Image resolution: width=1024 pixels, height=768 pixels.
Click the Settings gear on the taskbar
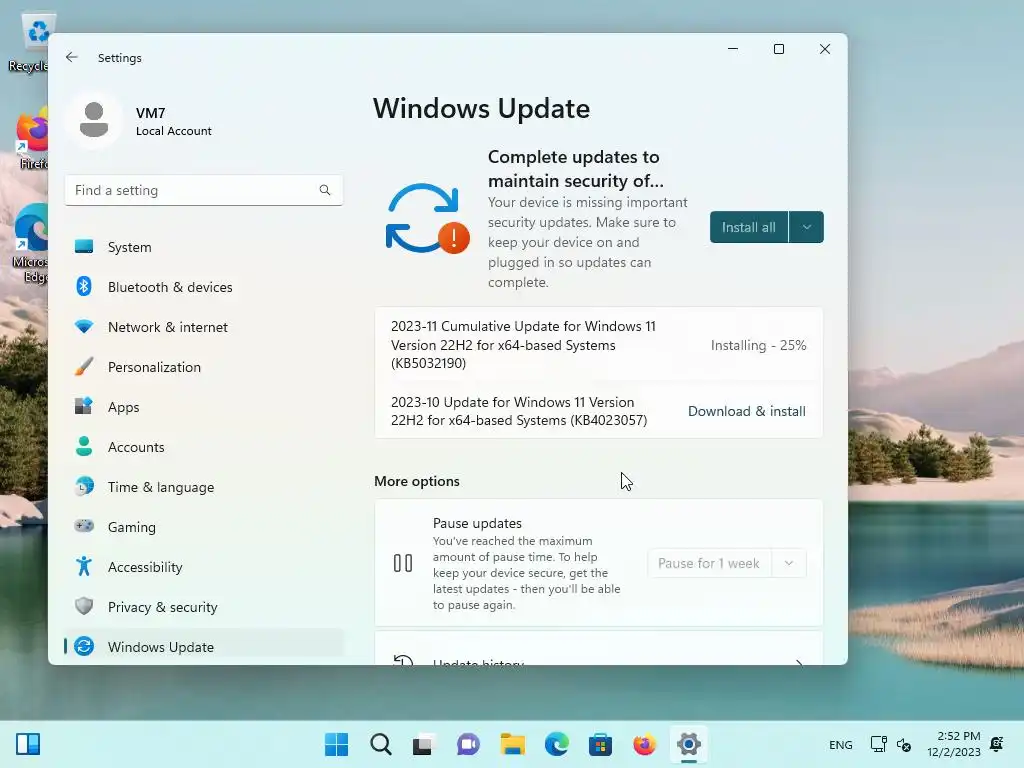click(688, 744)
